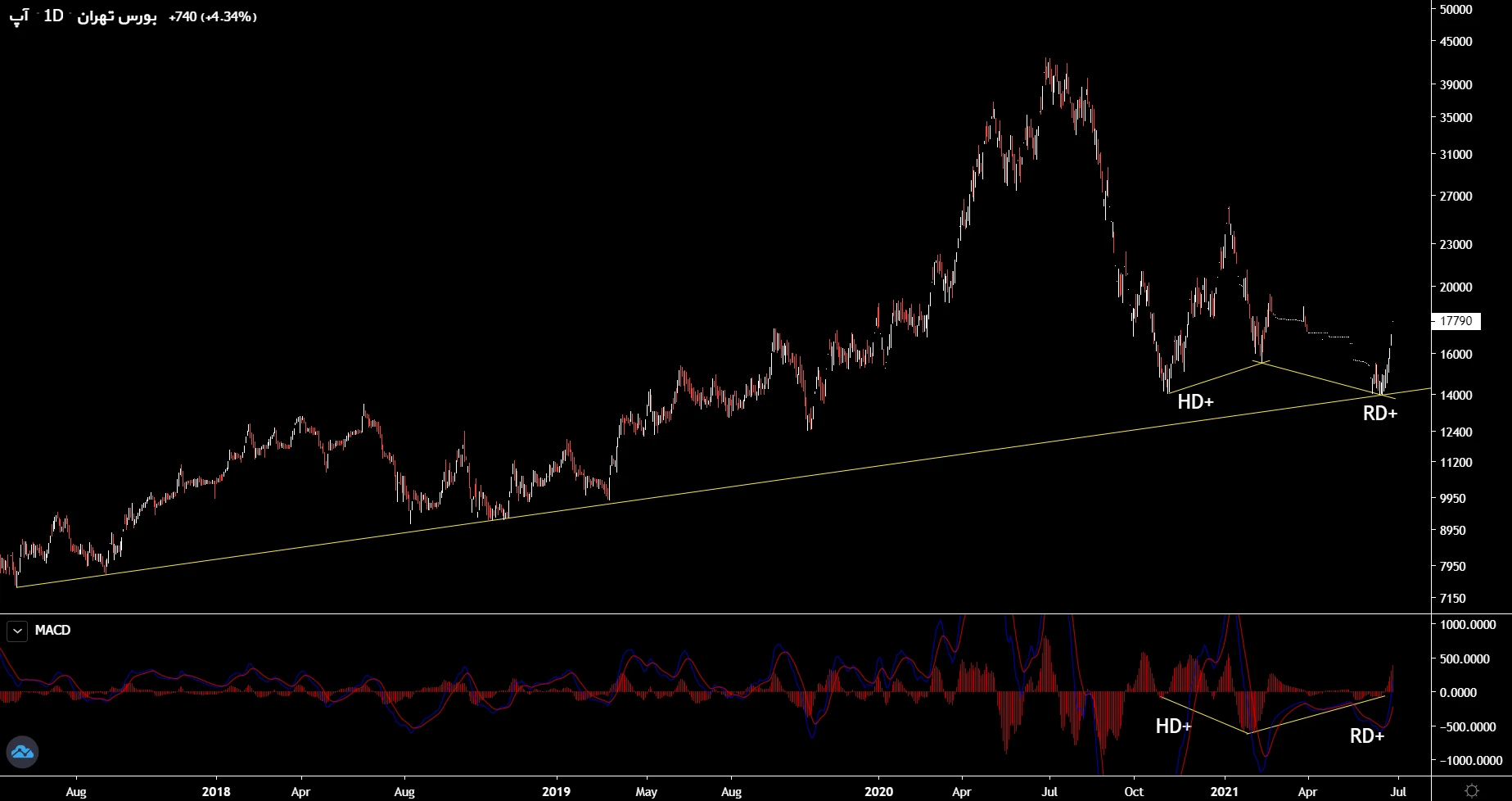Click the آپ symbol name
Screen dimensions: 1512x801
pyautogui.click(x=19, y=16)
